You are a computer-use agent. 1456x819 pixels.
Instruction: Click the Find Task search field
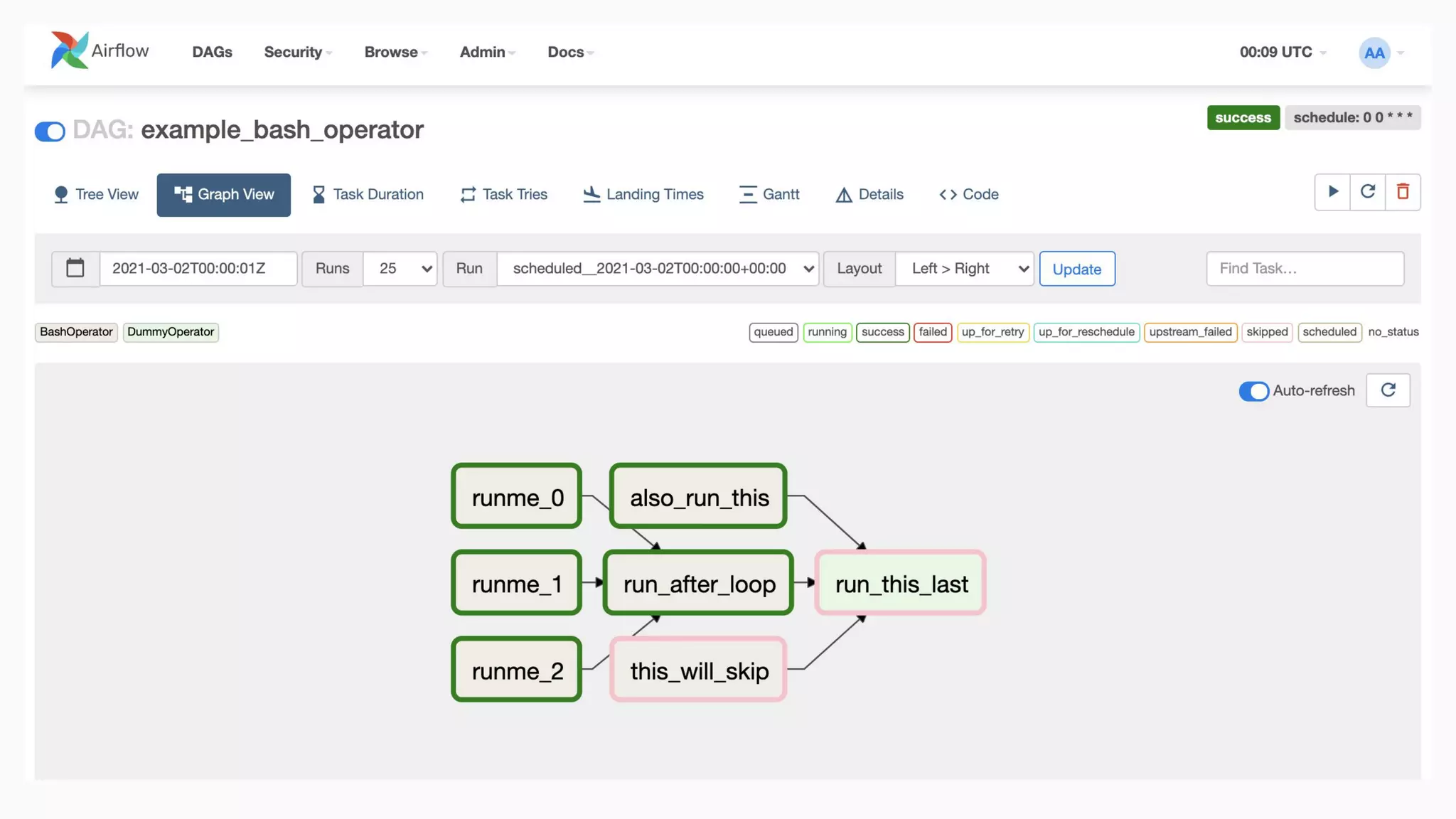[x=1305, y=269]
